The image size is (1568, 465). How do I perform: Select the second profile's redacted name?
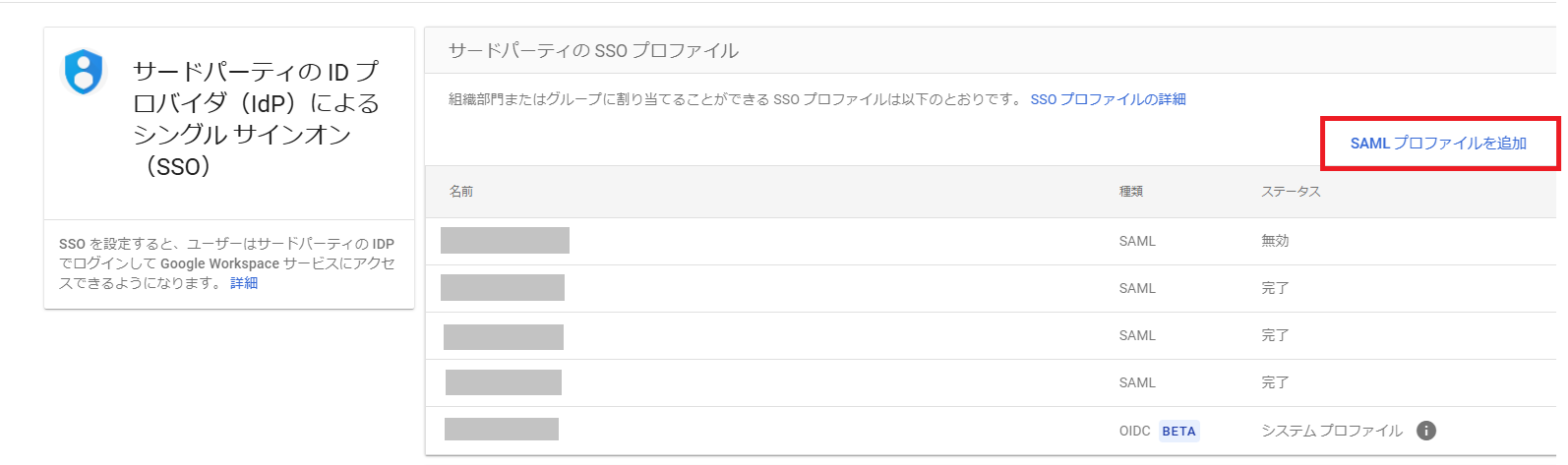503,288
